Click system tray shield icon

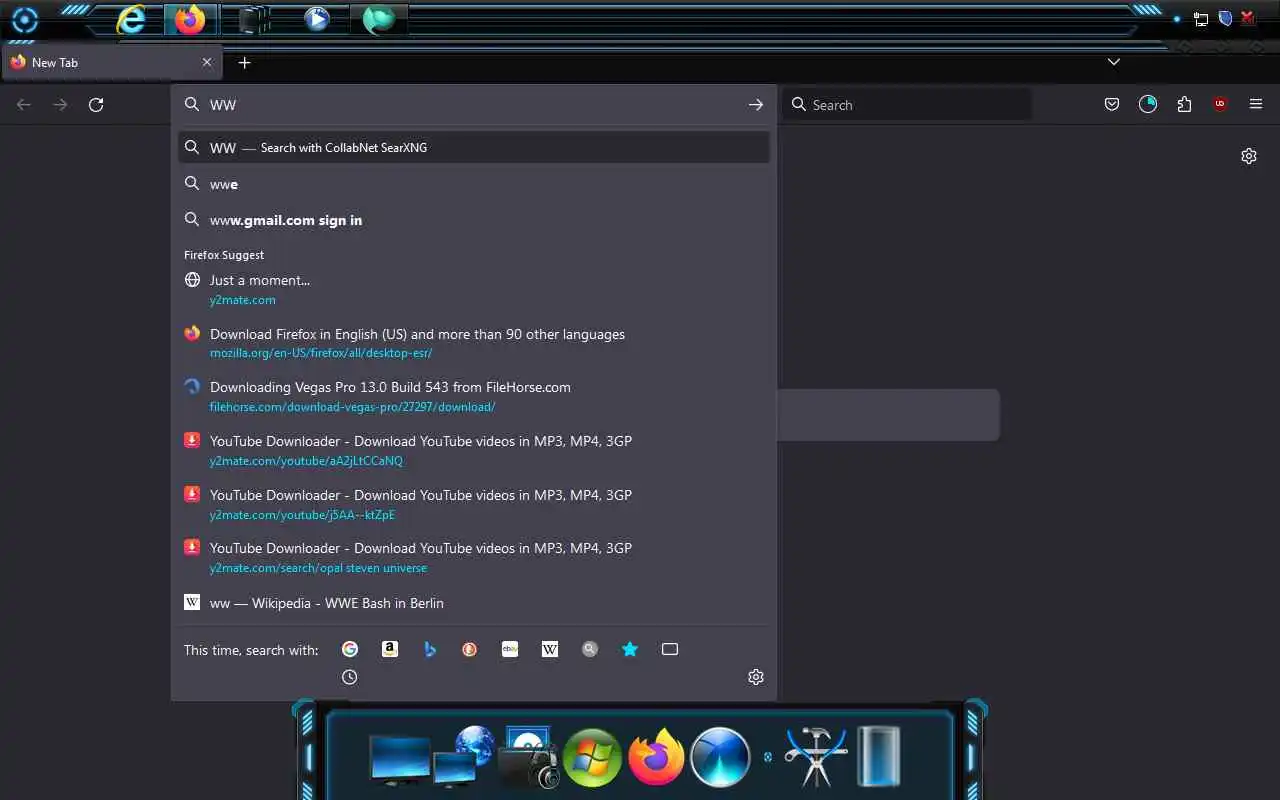click(x=1225, y=18)
